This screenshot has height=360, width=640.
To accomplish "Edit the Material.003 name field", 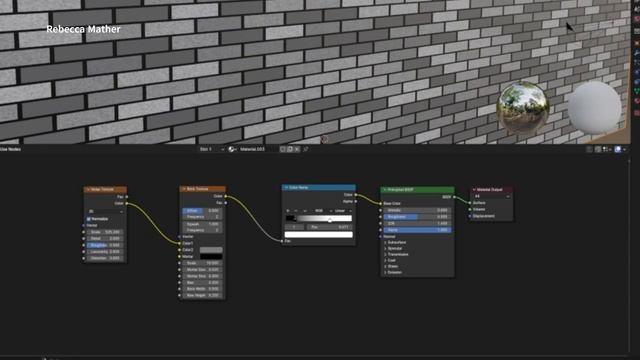I will (258, 149).
